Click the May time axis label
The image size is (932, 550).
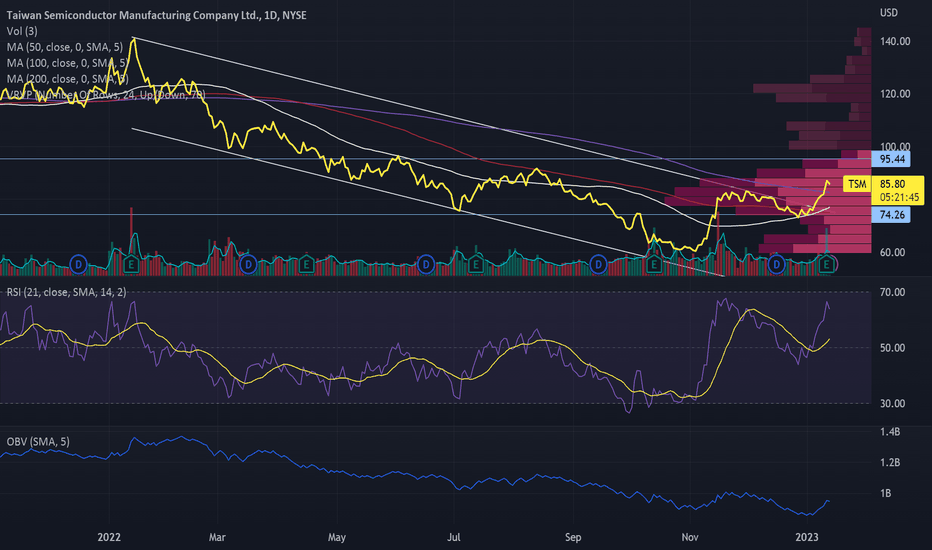coord(336,538)
